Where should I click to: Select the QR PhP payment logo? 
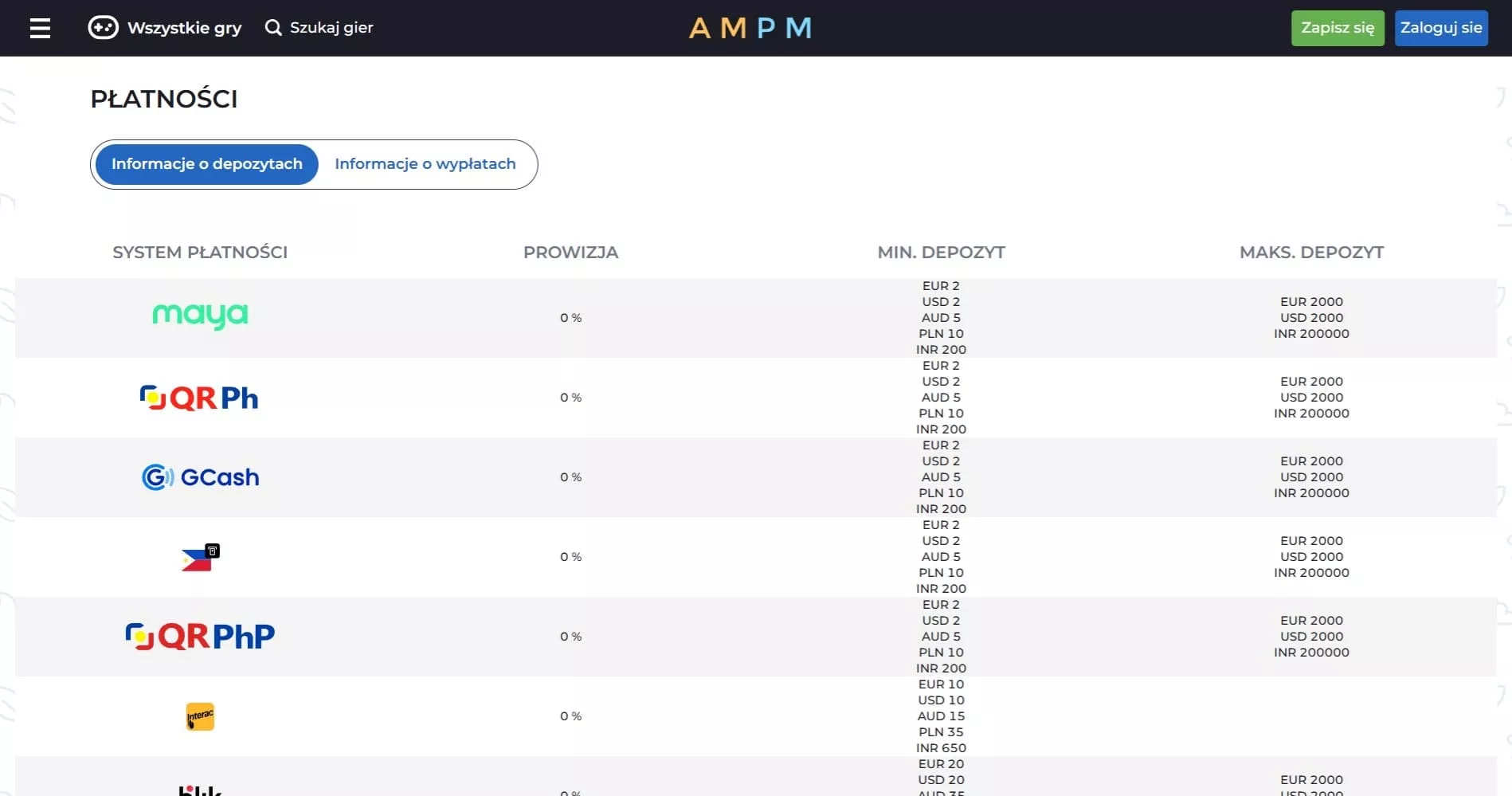[x=200, y=637]
